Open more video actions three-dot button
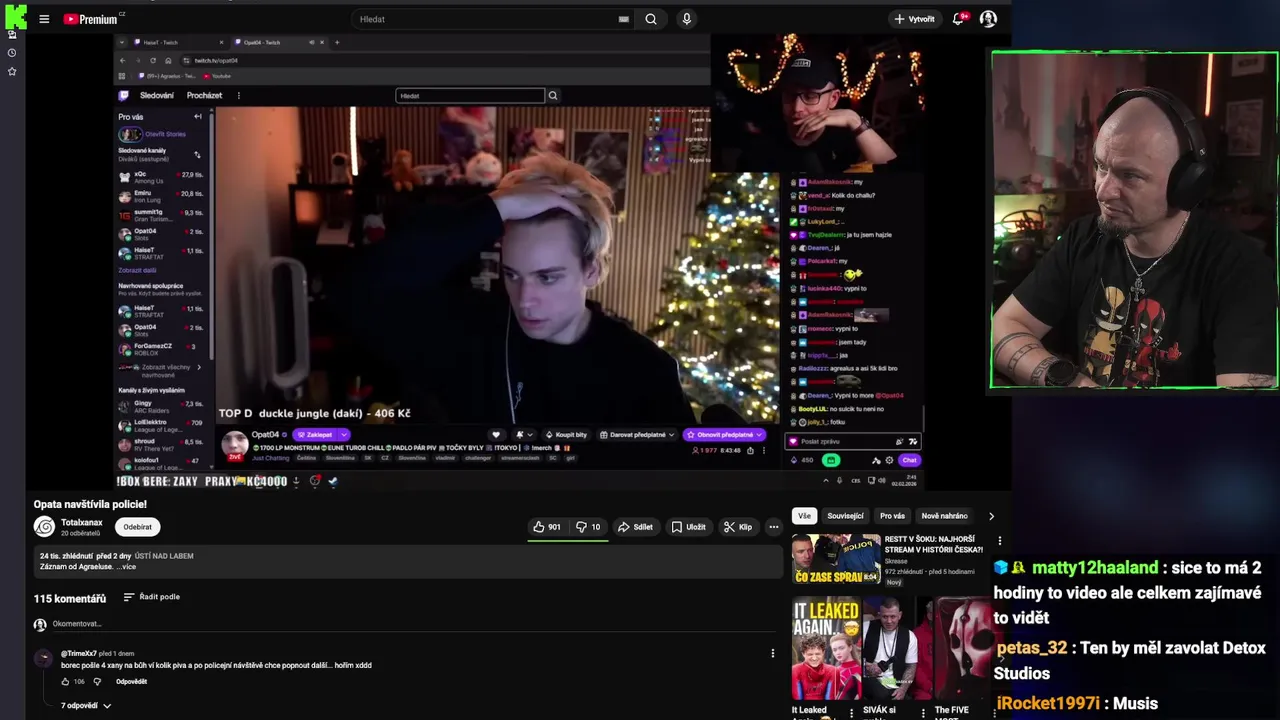This screenshot has height=720, width=1280. coord(773,527)
